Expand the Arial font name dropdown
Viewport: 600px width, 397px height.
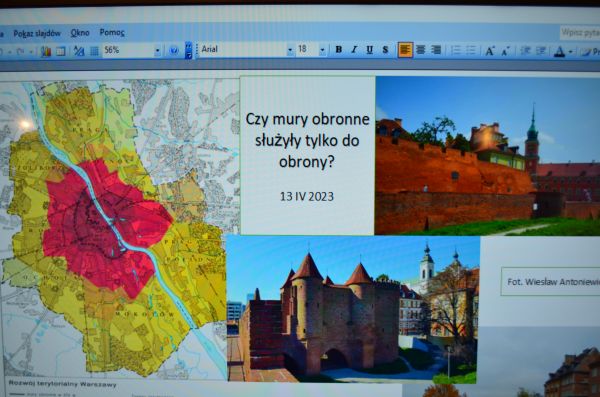(x=290, y=50)
